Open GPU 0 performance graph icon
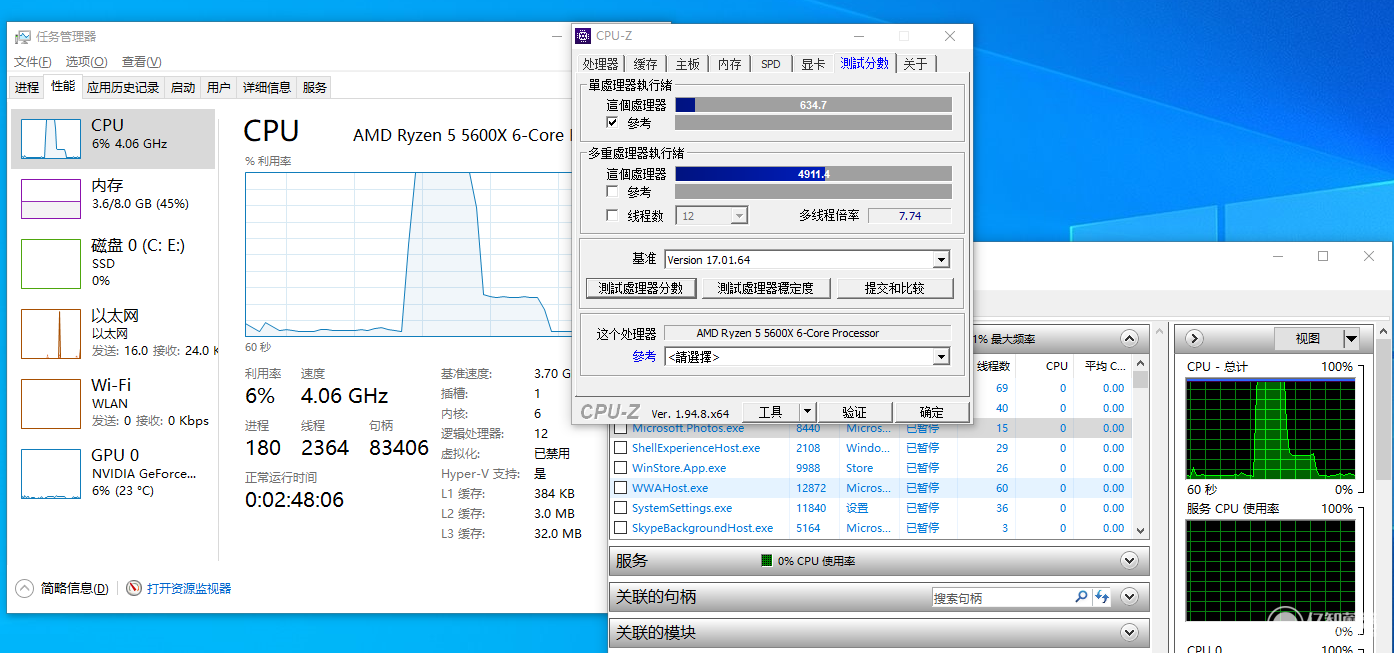The width and height of the screenshot is (1394, 653). (51, 473)
